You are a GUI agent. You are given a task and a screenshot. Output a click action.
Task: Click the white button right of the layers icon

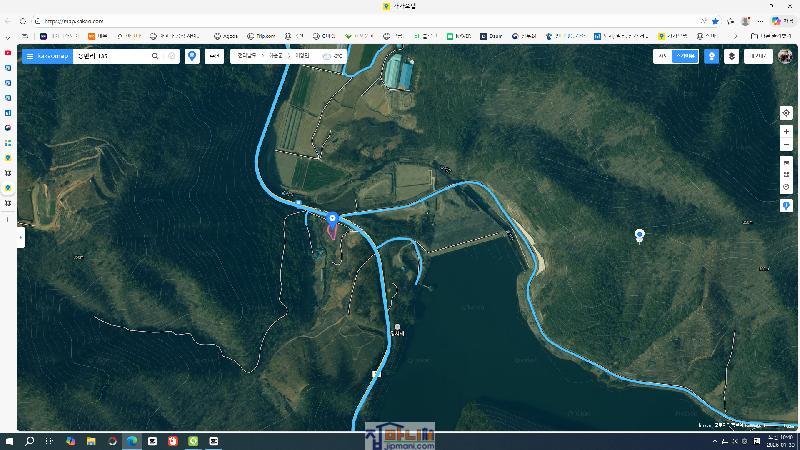point(758,56)
